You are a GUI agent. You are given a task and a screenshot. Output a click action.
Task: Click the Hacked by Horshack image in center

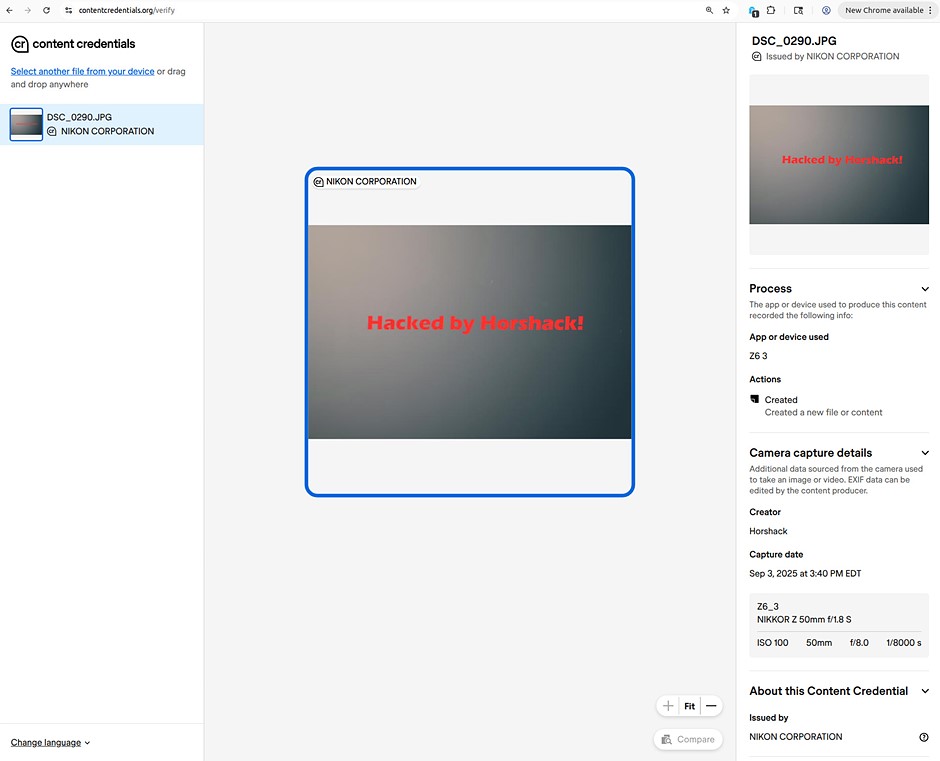point(469,332)
